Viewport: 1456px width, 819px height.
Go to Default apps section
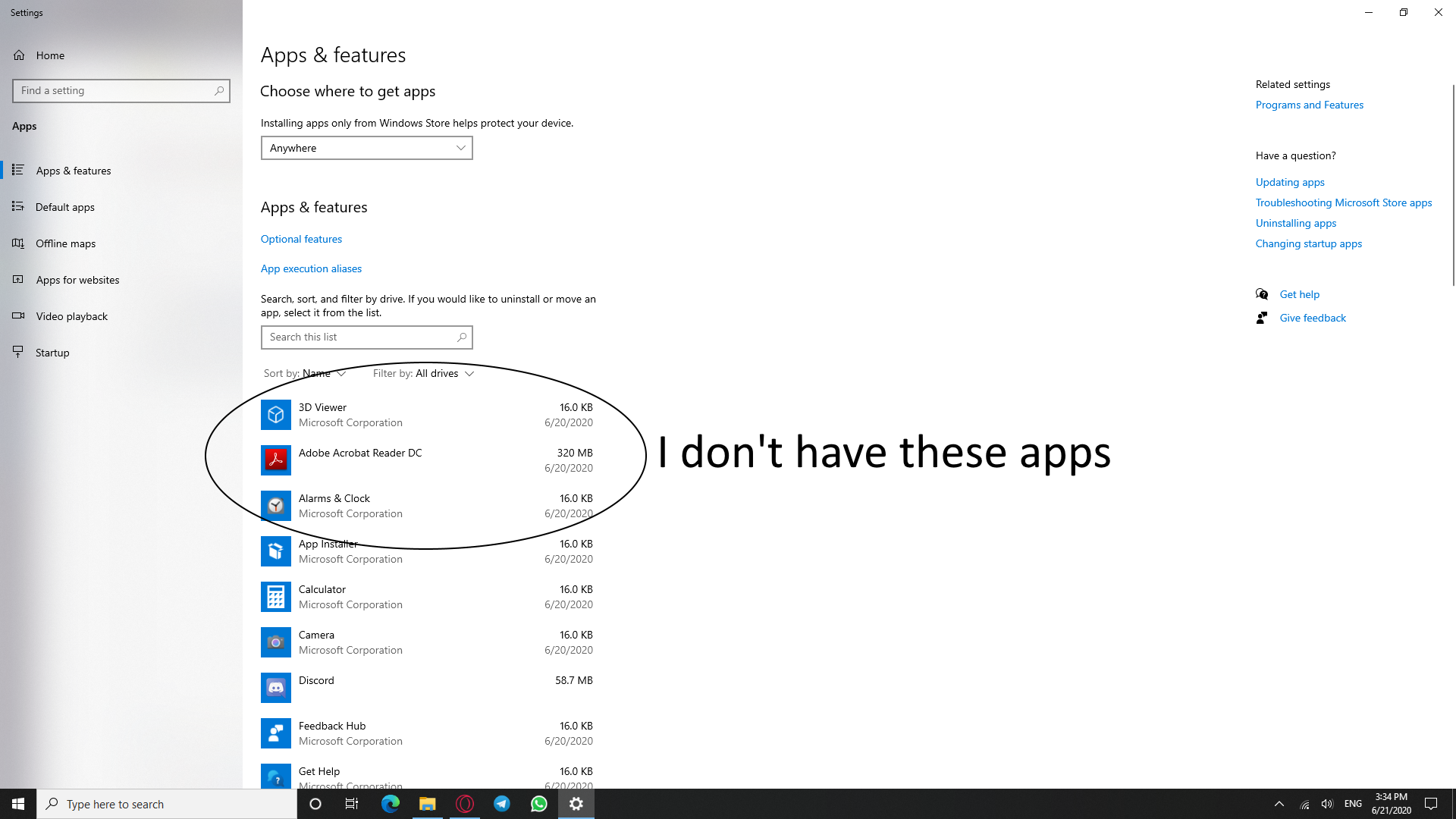[121, 207]
